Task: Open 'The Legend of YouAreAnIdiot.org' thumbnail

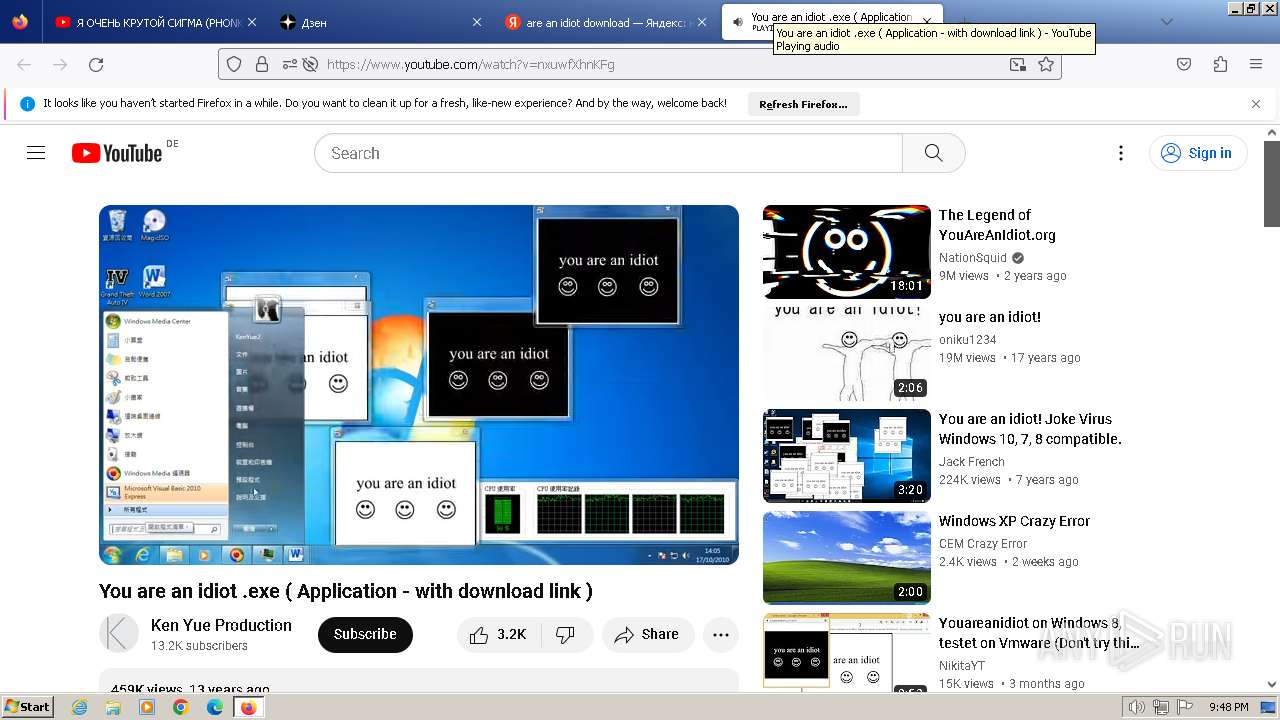Action: click(x=847, y=252)
